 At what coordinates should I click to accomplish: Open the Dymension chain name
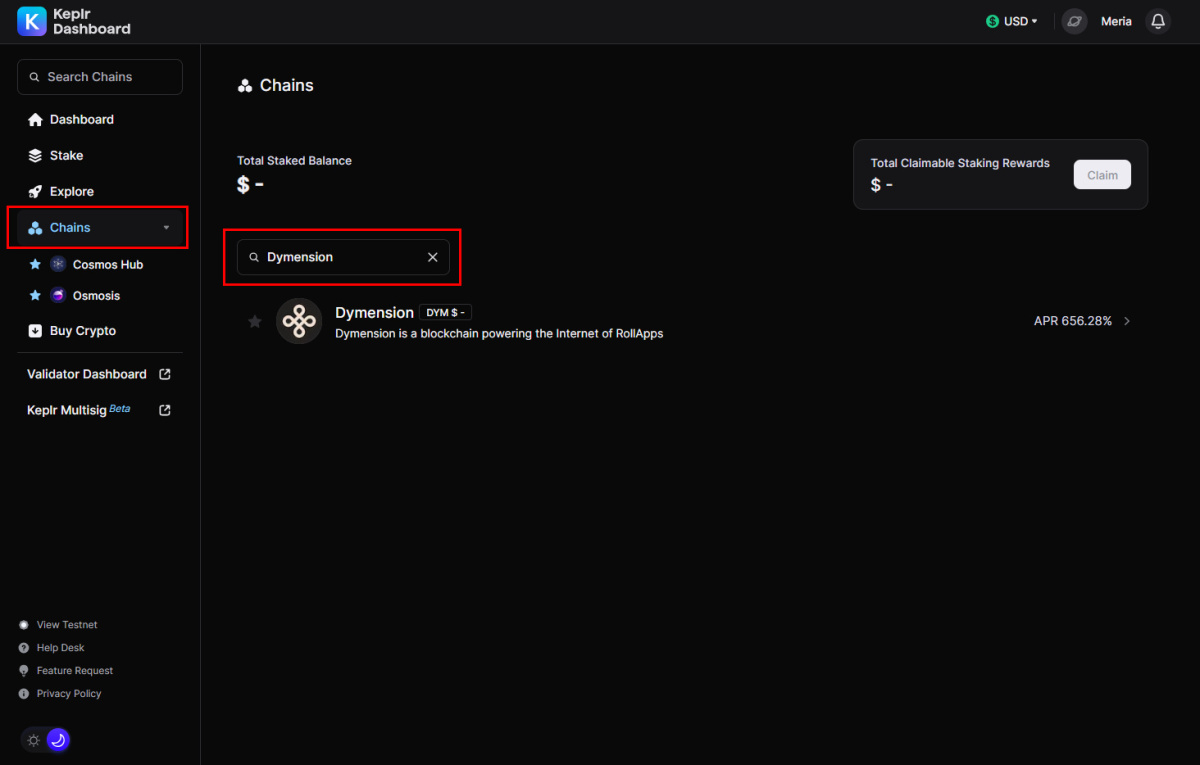[374, 313]
